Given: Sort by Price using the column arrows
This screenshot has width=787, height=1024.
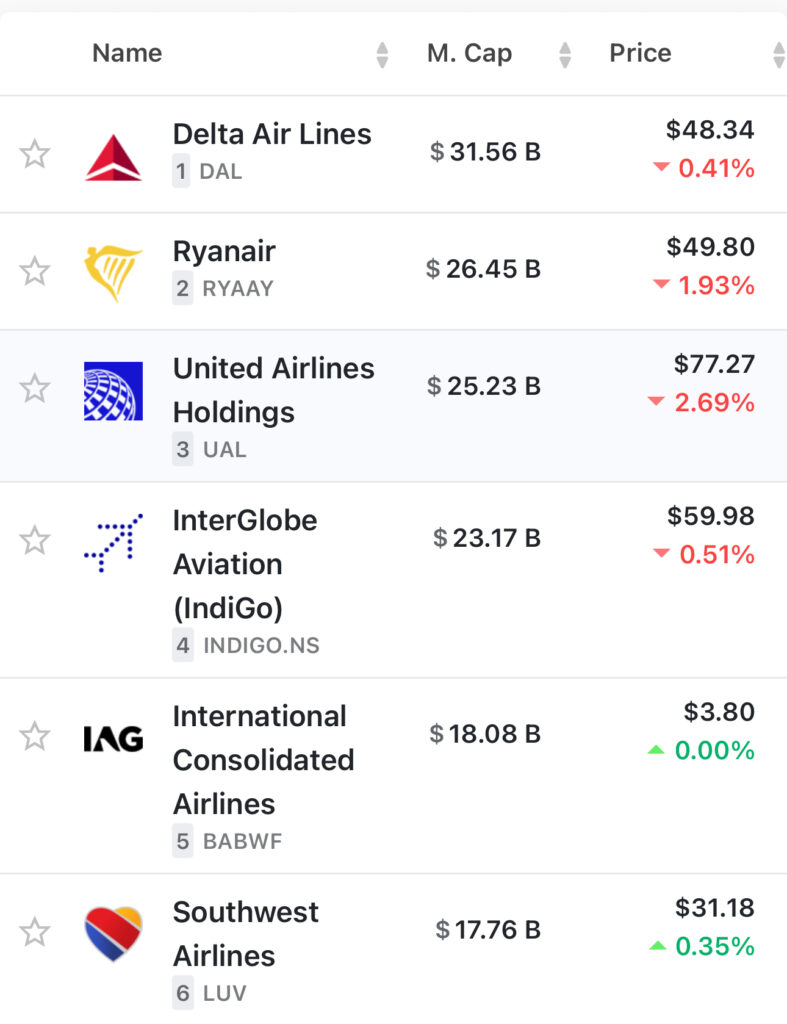Looking at the screenshot, I should (x=779, y=55).
